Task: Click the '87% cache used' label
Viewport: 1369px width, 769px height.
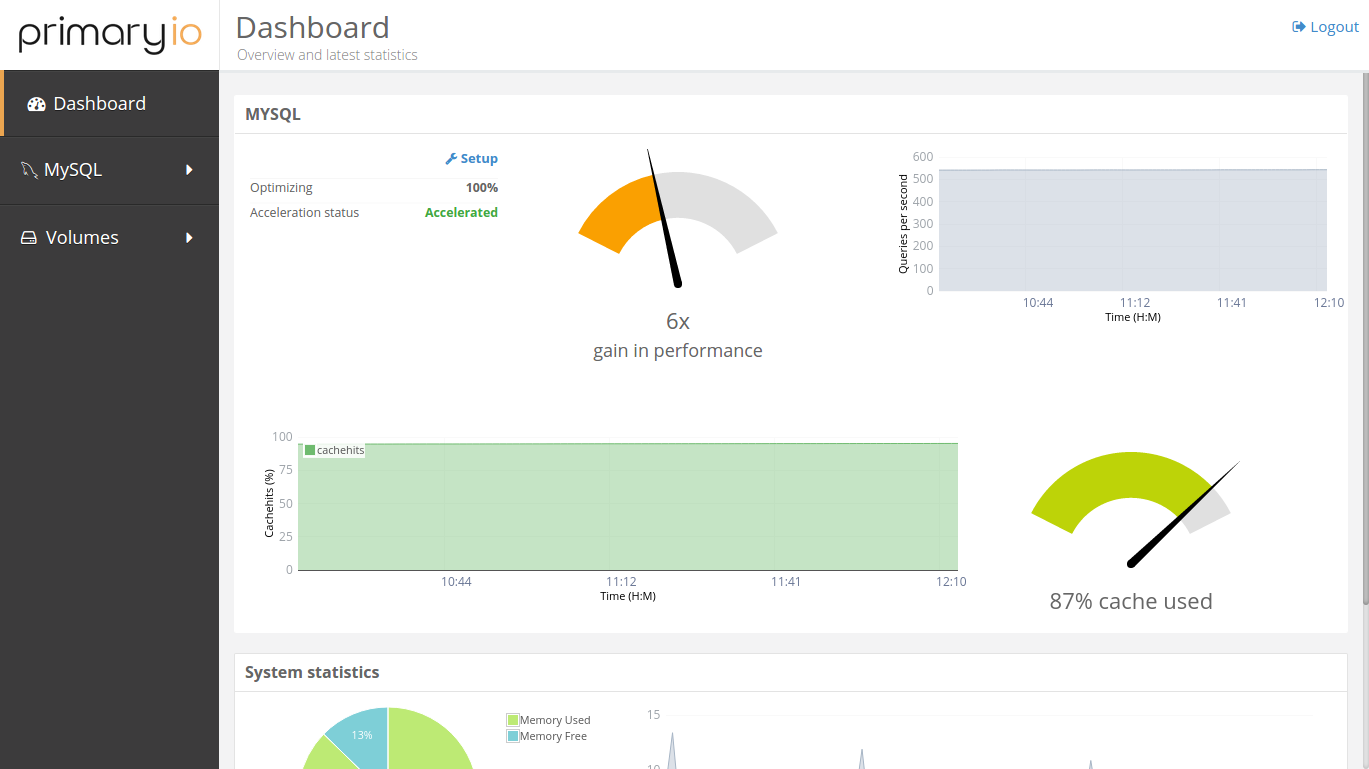Action: click(x=1131, y=601)
